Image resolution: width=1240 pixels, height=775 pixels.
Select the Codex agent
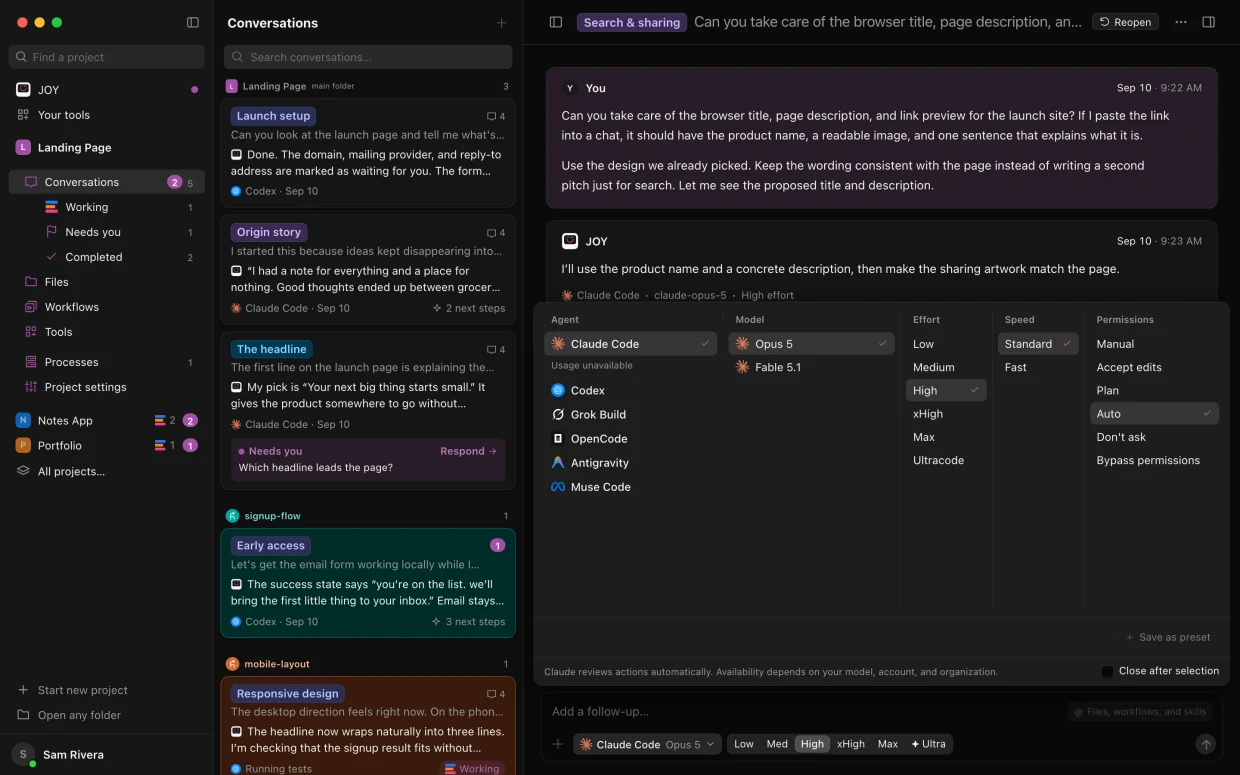[630, 390]
